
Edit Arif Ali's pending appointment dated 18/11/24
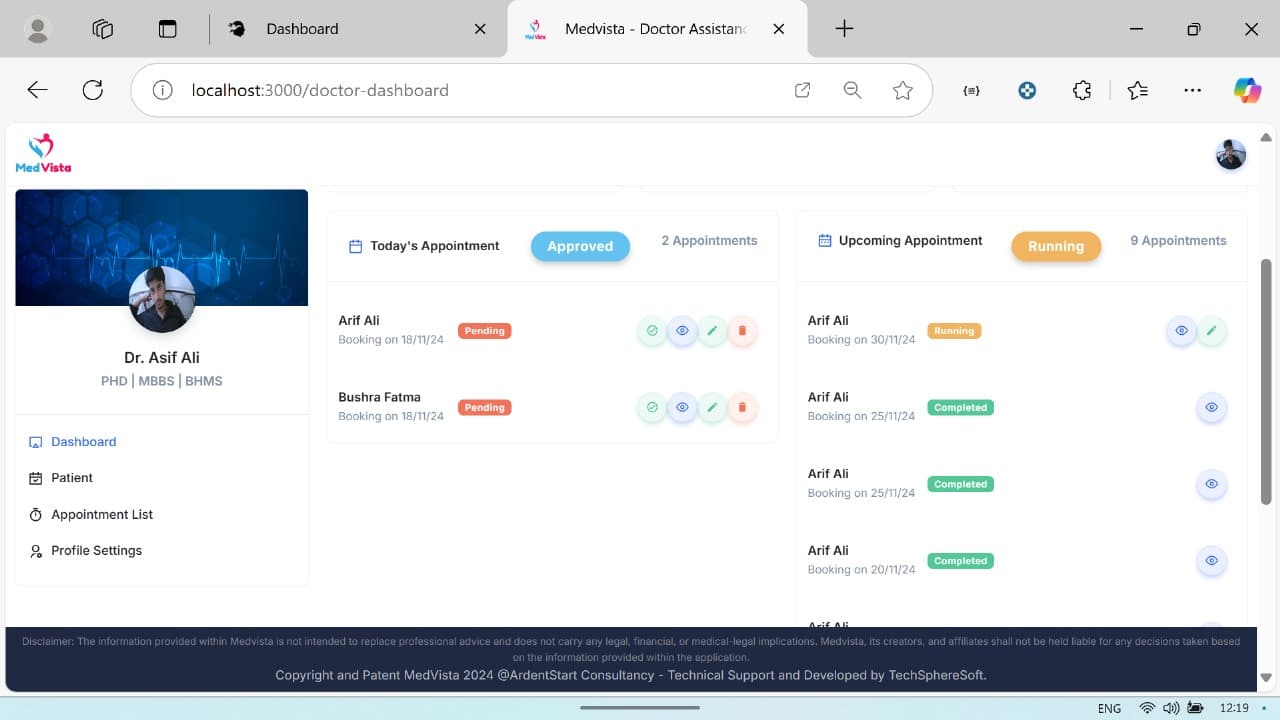(712, 331)
